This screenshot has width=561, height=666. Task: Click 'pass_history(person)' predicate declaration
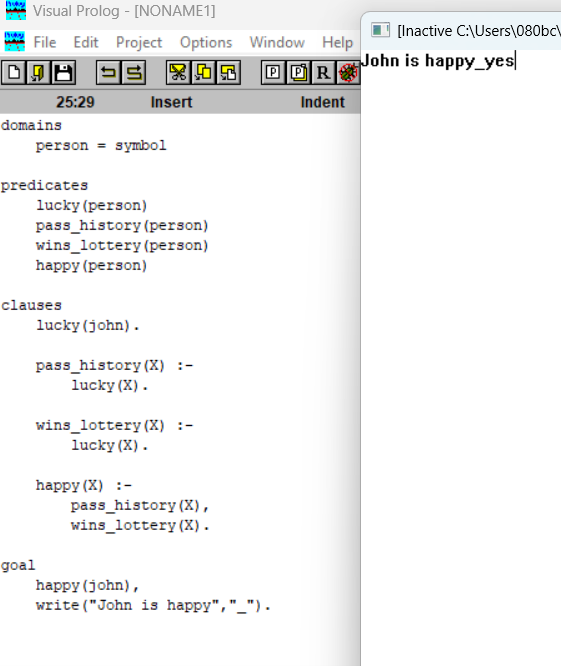point(122,226)
